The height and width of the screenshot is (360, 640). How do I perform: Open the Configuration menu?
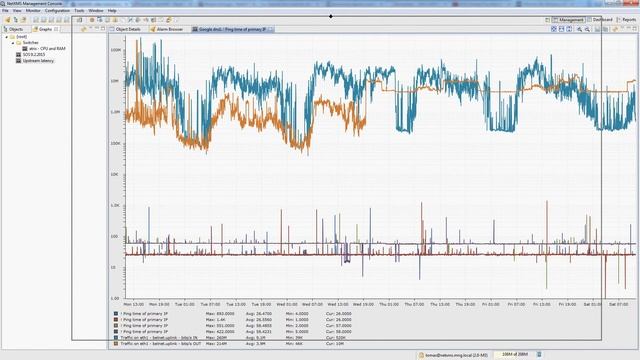coord(57,11)
